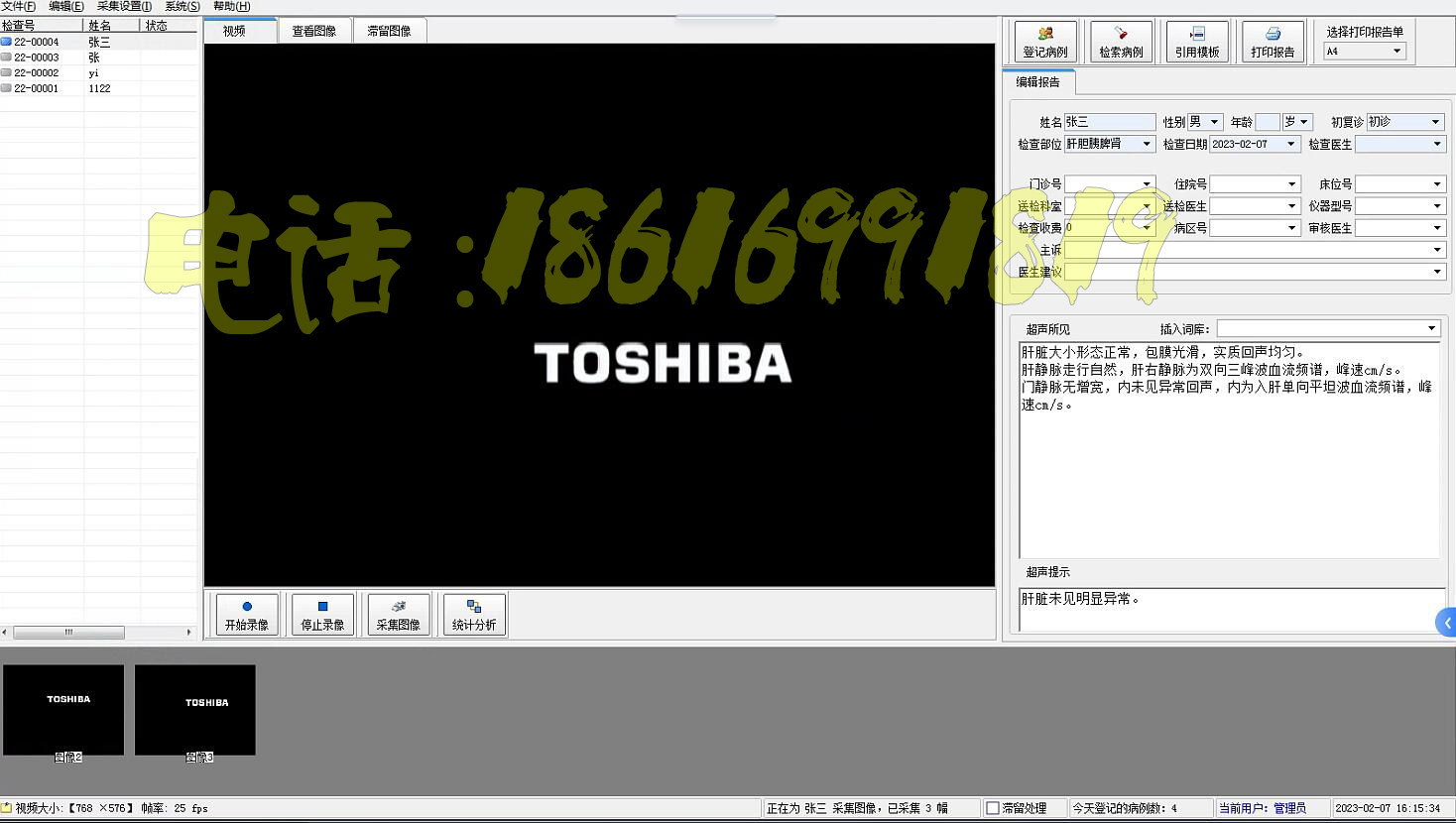This screenshot has width=1456, height=823.
Task: Select exam record 22-00004 icon
Action: click(6, 42)
